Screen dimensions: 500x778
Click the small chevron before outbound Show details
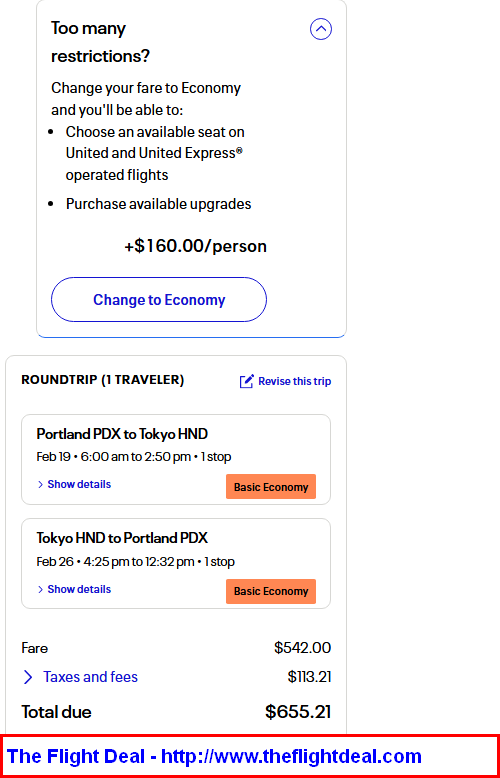pos(40,484)
